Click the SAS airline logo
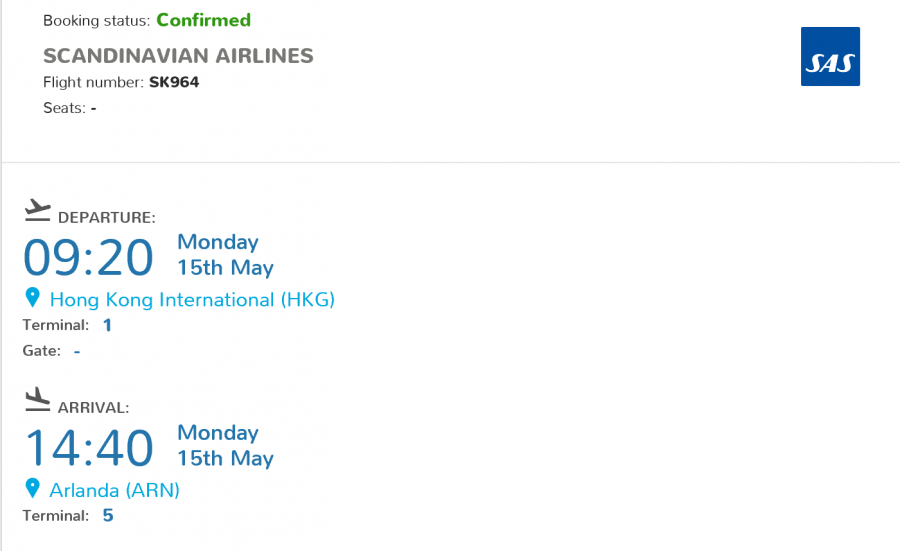The width and height of the screenshot is (900, 551). tap(830, 56)
